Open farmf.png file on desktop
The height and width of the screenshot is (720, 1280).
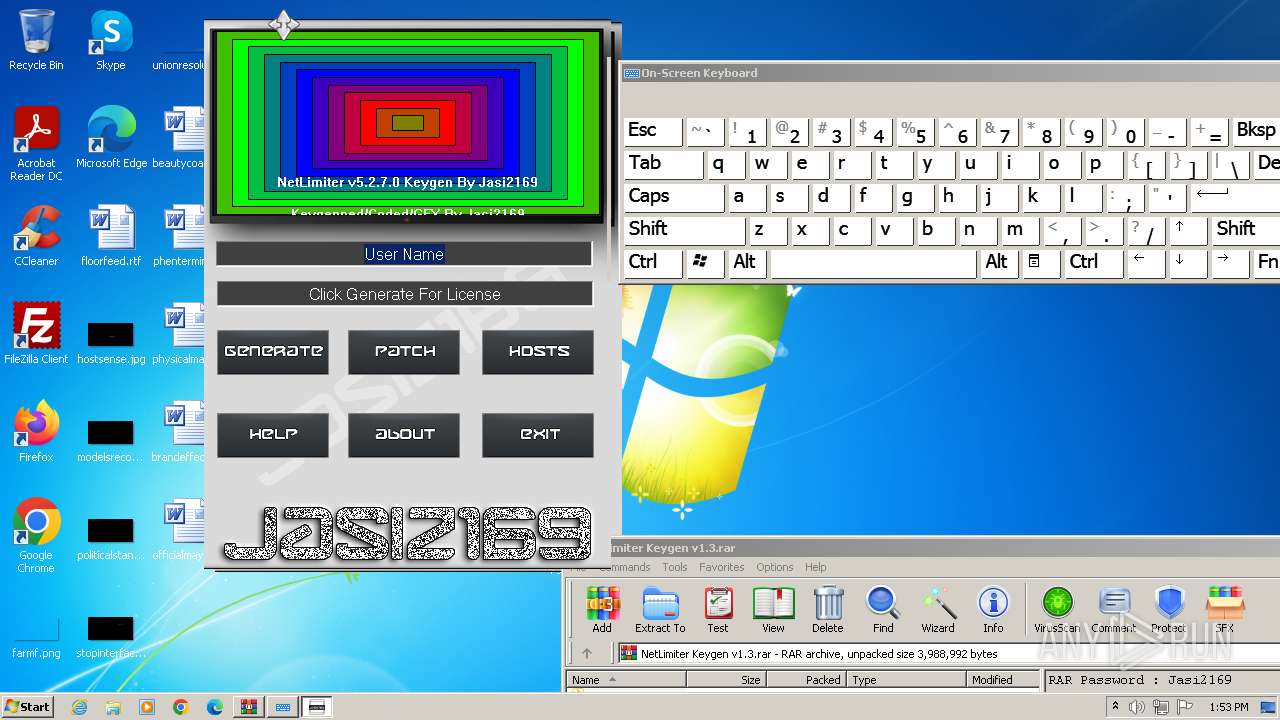point(36,638)
